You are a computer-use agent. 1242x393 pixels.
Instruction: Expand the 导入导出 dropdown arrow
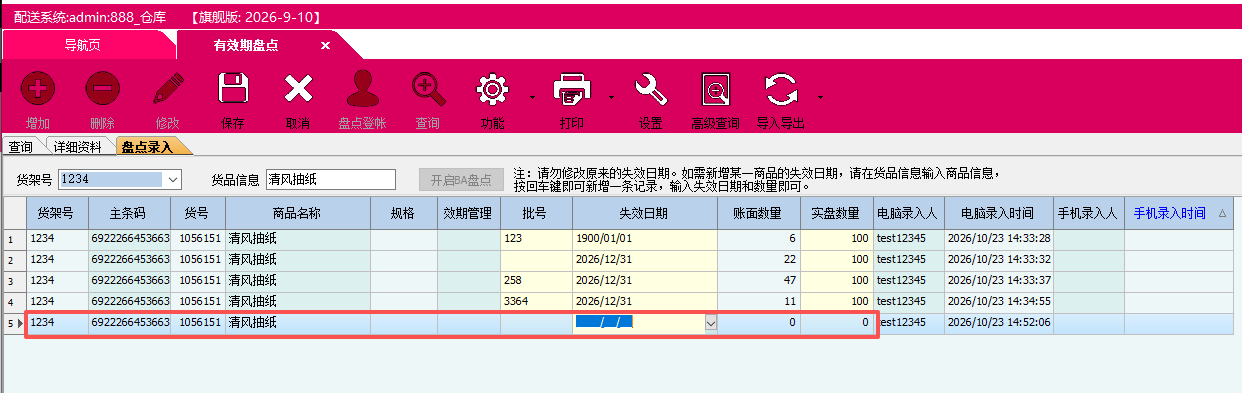point(820,98)
